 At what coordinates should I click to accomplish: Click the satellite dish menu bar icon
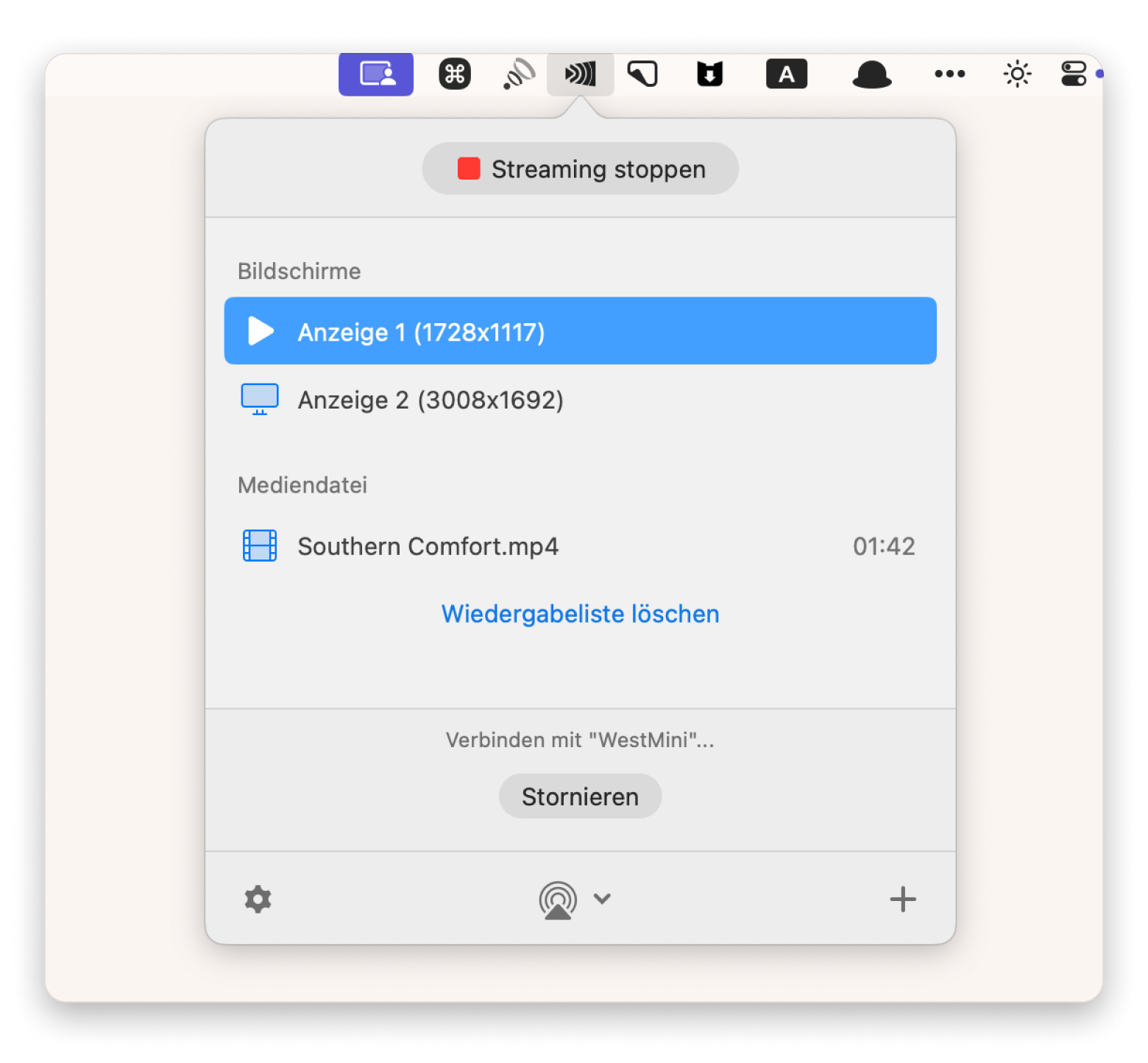519,74
